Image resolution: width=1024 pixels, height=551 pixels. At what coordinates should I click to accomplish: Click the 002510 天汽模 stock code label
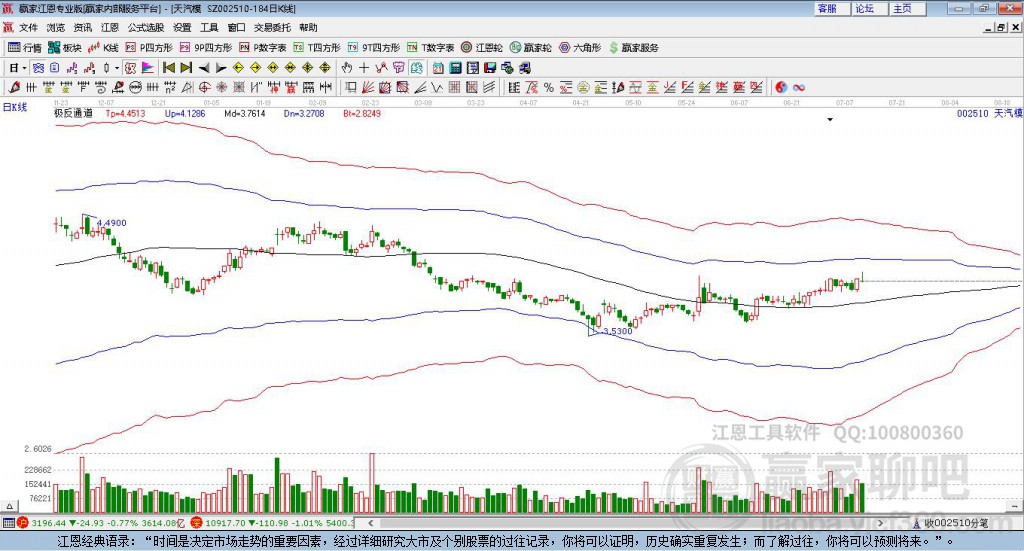pyautogui.click(x=989, y=113)
